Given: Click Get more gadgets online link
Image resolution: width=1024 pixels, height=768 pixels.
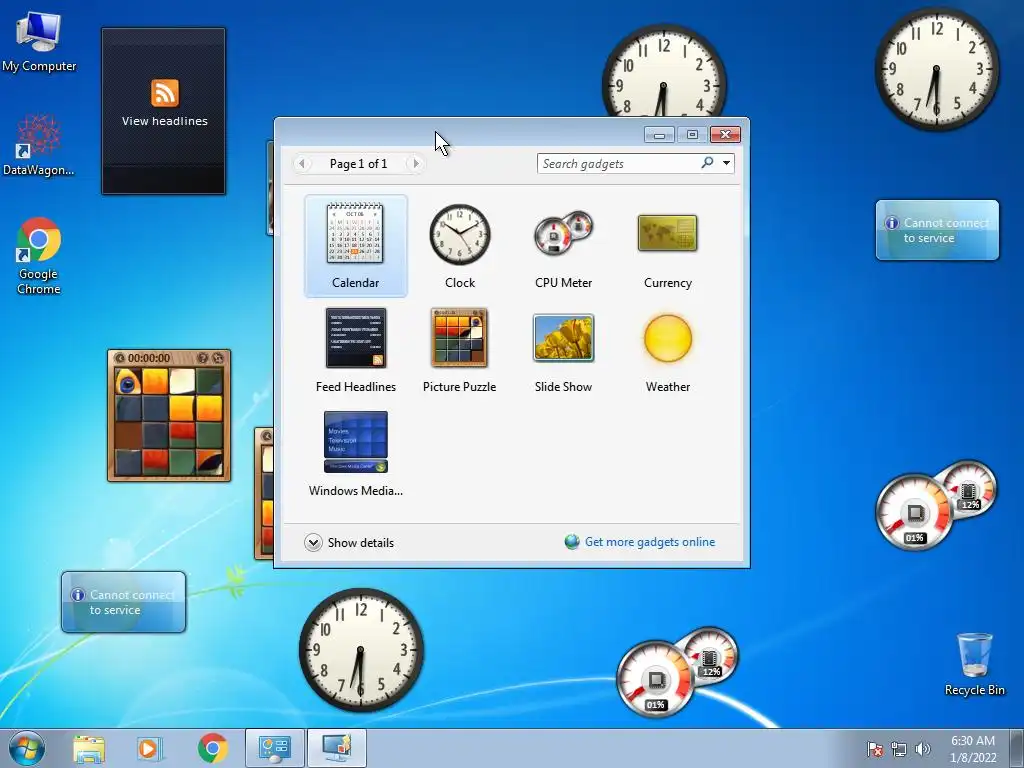Looking at the screenshot, I should pos(650,542).
